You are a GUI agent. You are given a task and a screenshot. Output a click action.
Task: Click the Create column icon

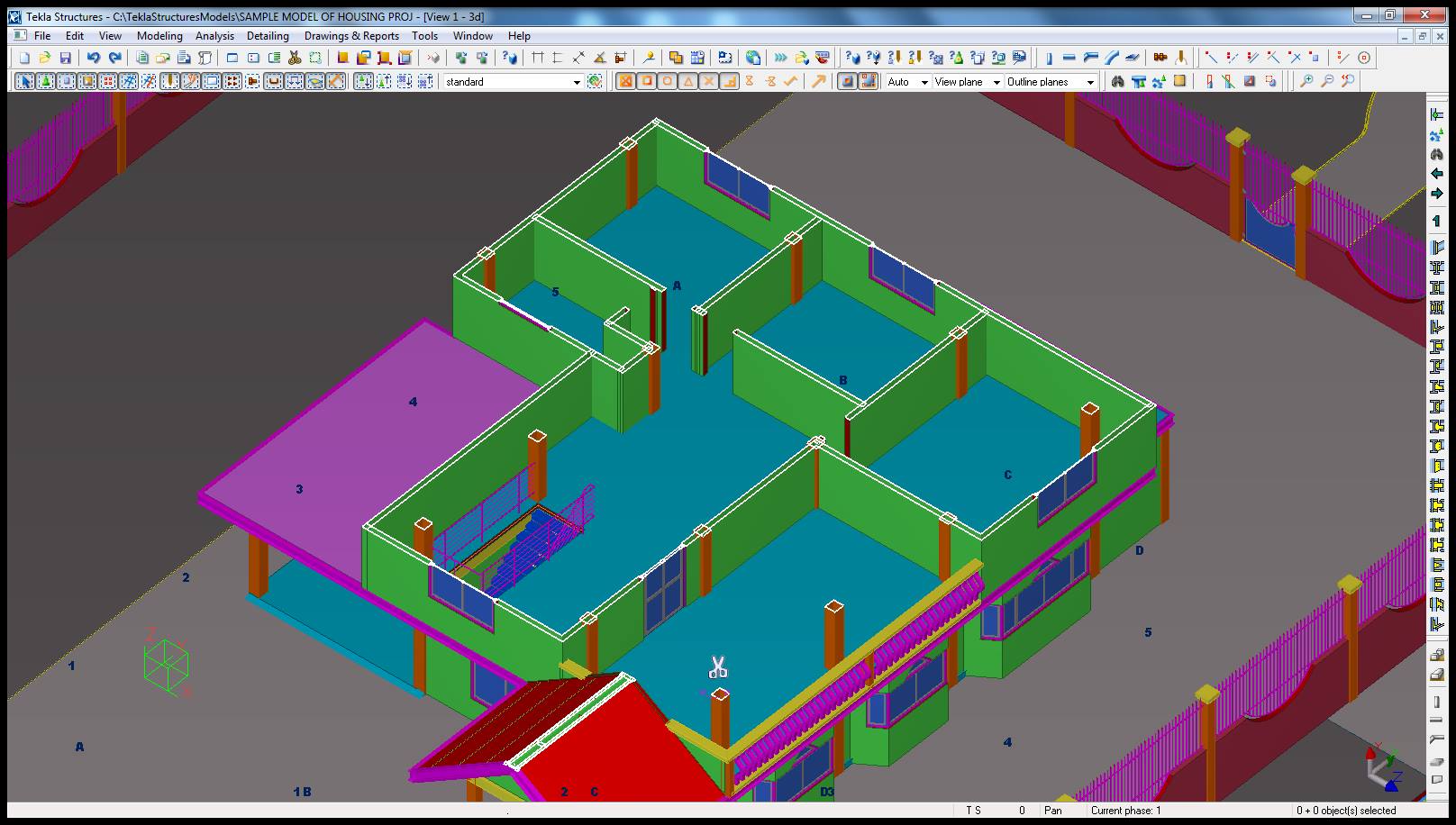(1048, 58)
